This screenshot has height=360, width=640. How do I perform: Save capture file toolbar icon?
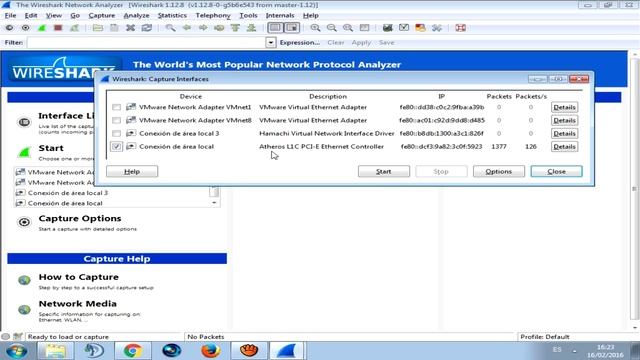[x=114, y=28]
